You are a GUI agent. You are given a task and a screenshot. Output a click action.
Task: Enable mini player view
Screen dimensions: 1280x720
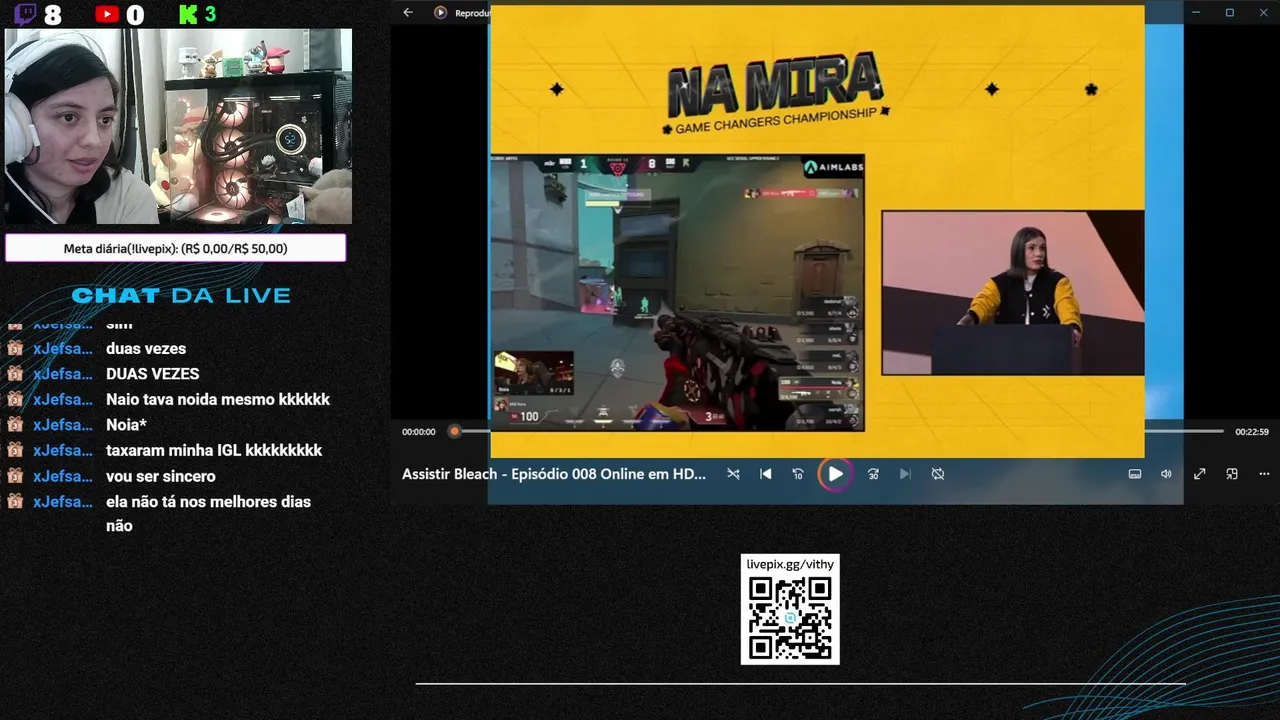(1232, 474)
